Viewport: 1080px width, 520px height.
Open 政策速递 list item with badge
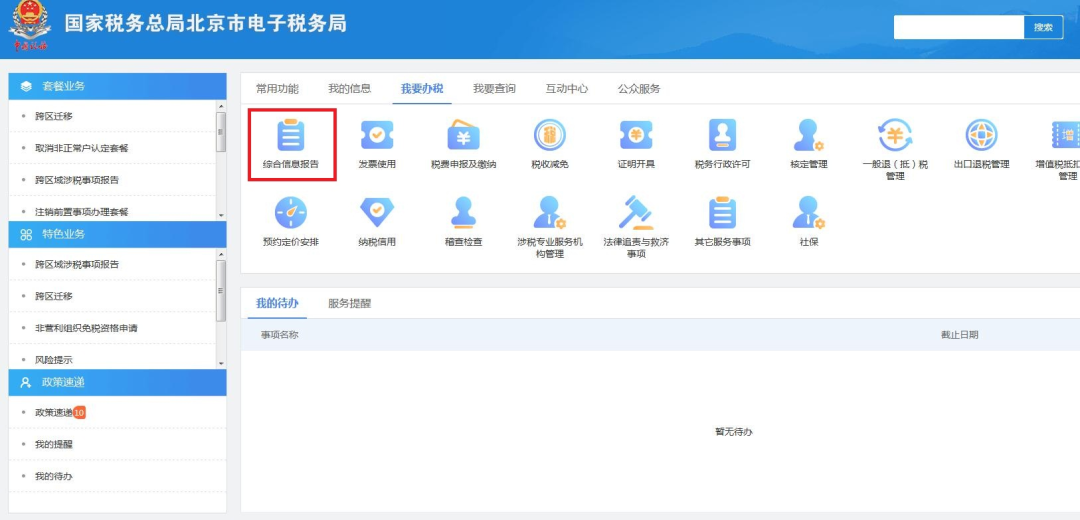[60, 413]
